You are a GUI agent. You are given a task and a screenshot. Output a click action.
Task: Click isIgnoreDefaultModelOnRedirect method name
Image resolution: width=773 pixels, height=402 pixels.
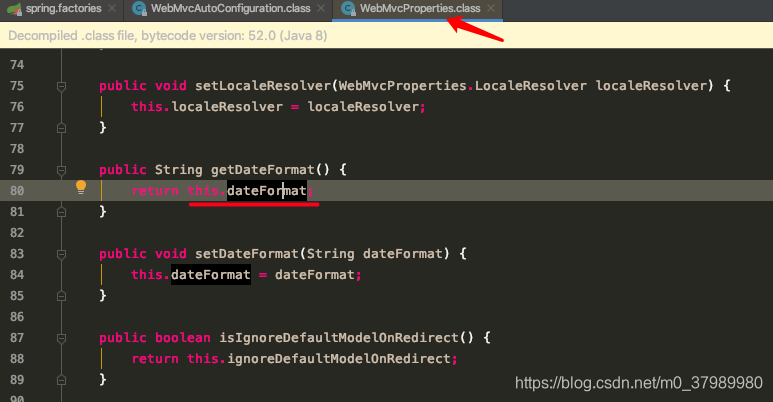coord(339,337)
